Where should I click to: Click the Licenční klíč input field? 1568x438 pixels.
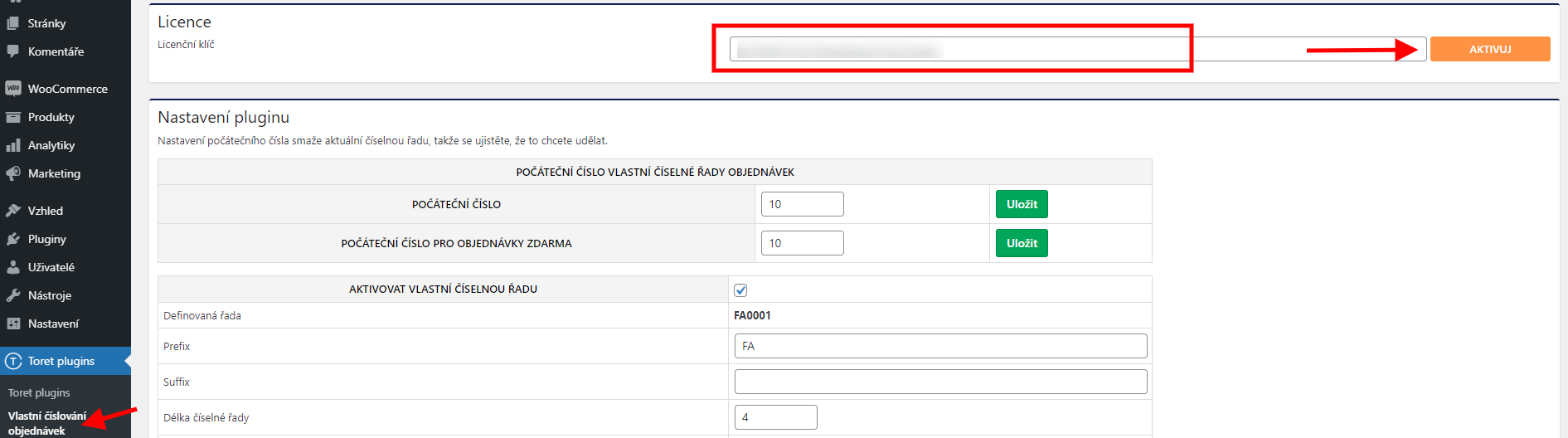pos(1077,49)
